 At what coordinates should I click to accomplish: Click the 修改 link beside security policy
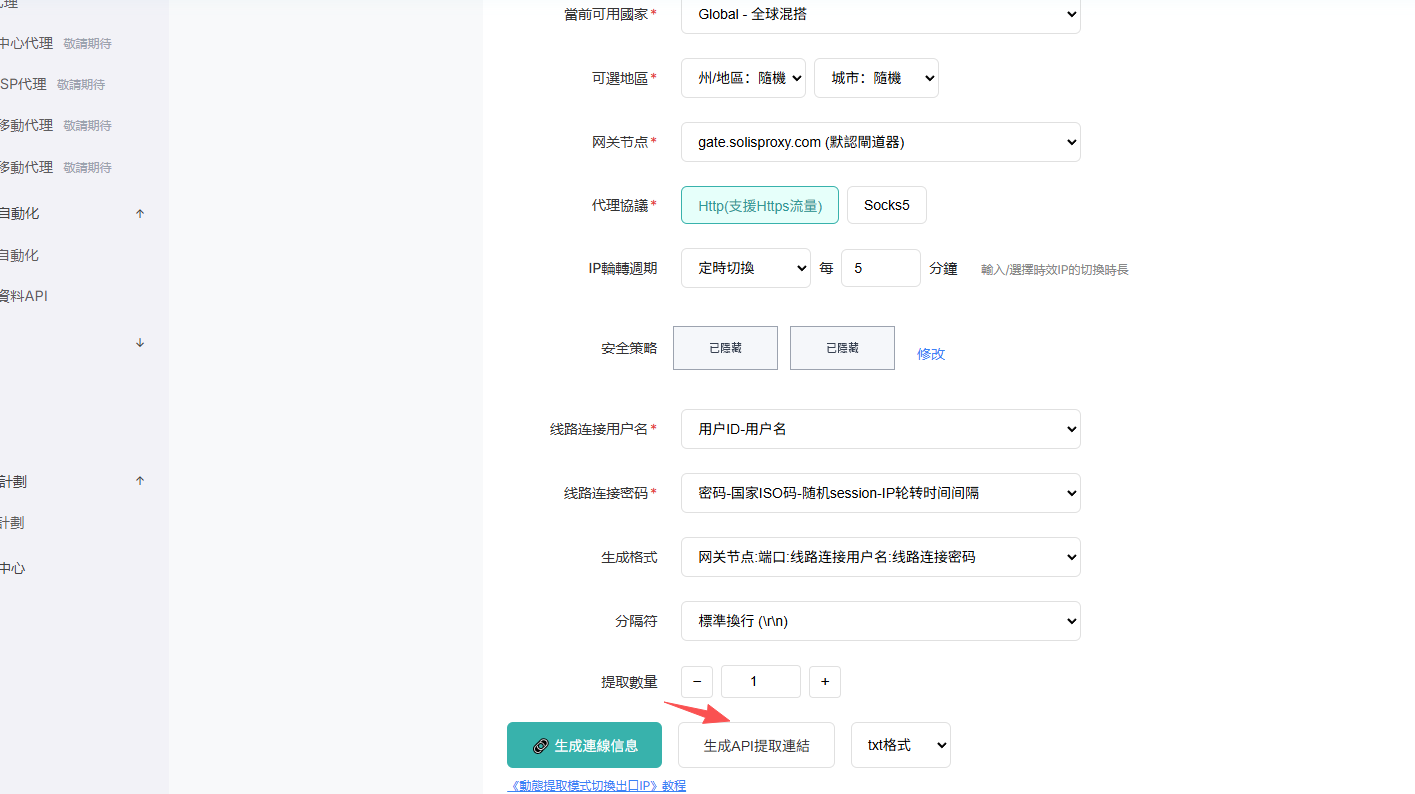pos(931,354)
